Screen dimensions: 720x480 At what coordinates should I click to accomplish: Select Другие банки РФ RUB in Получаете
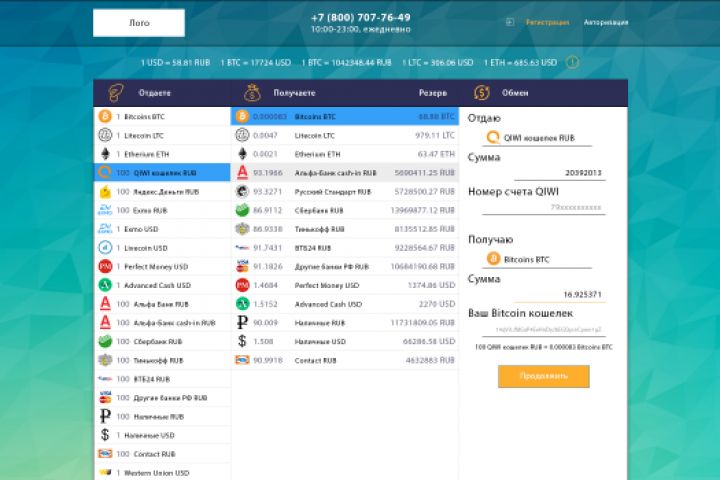point(344,266)
